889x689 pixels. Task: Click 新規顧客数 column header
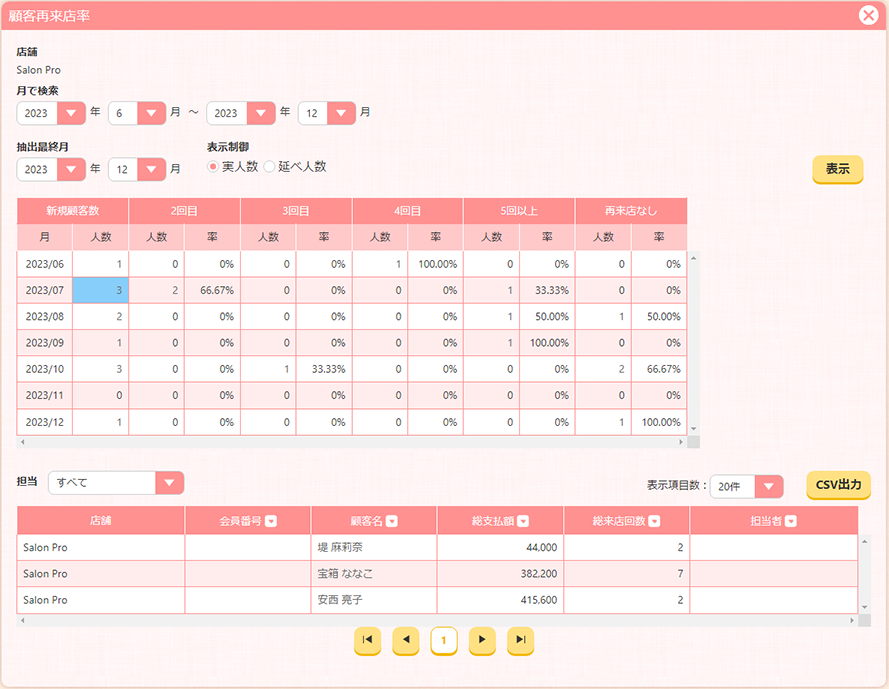[73, 211]
